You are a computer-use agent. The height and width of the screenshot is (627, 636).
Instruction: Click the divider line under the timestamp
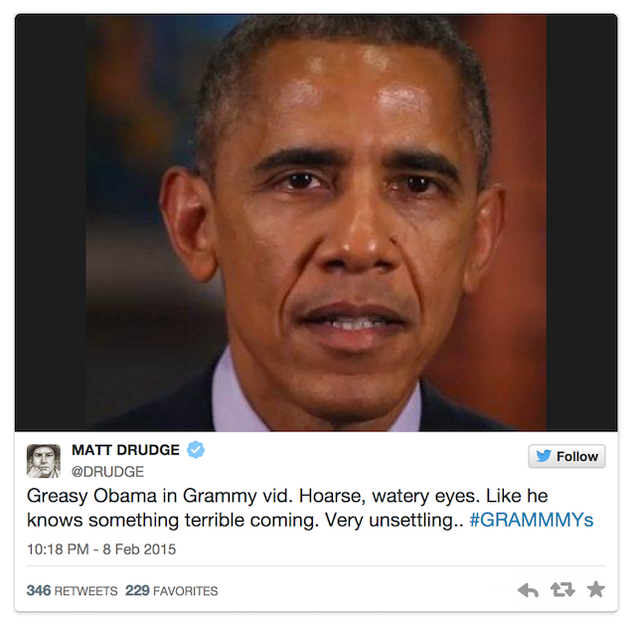316,565
